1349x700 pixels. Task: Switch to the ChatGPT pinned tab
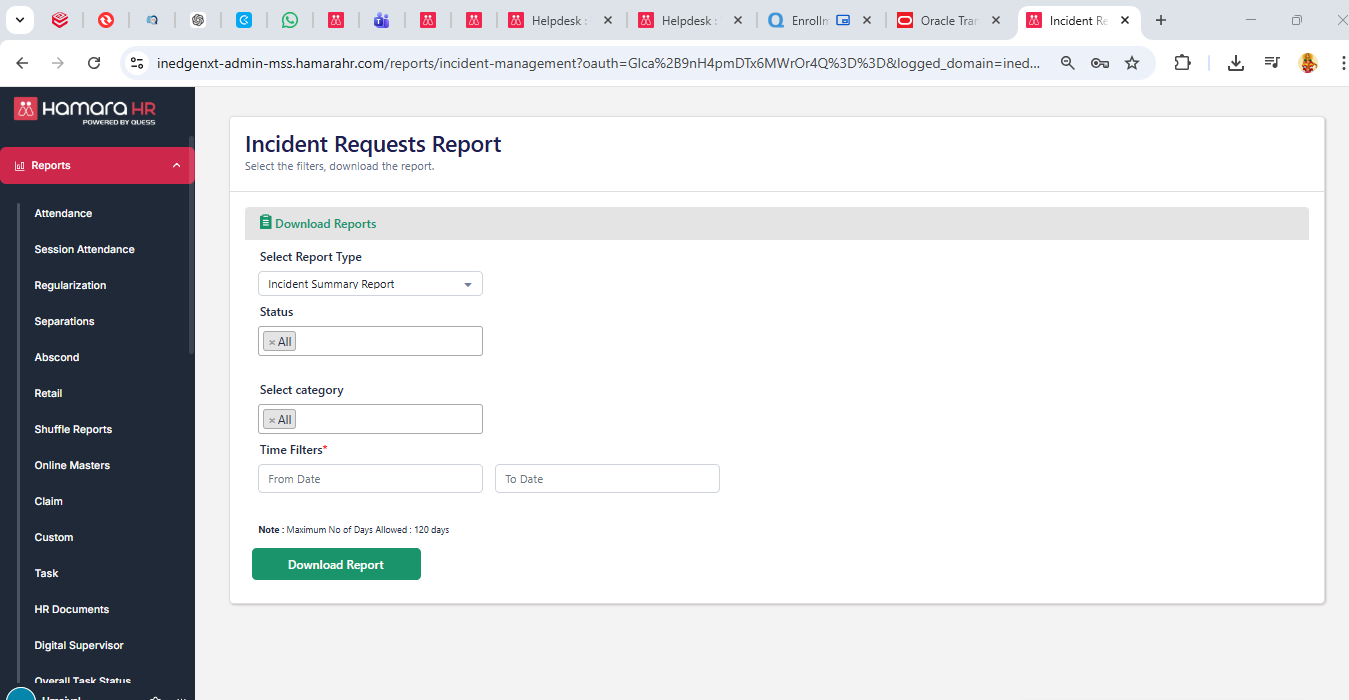(x=198, y=20)
